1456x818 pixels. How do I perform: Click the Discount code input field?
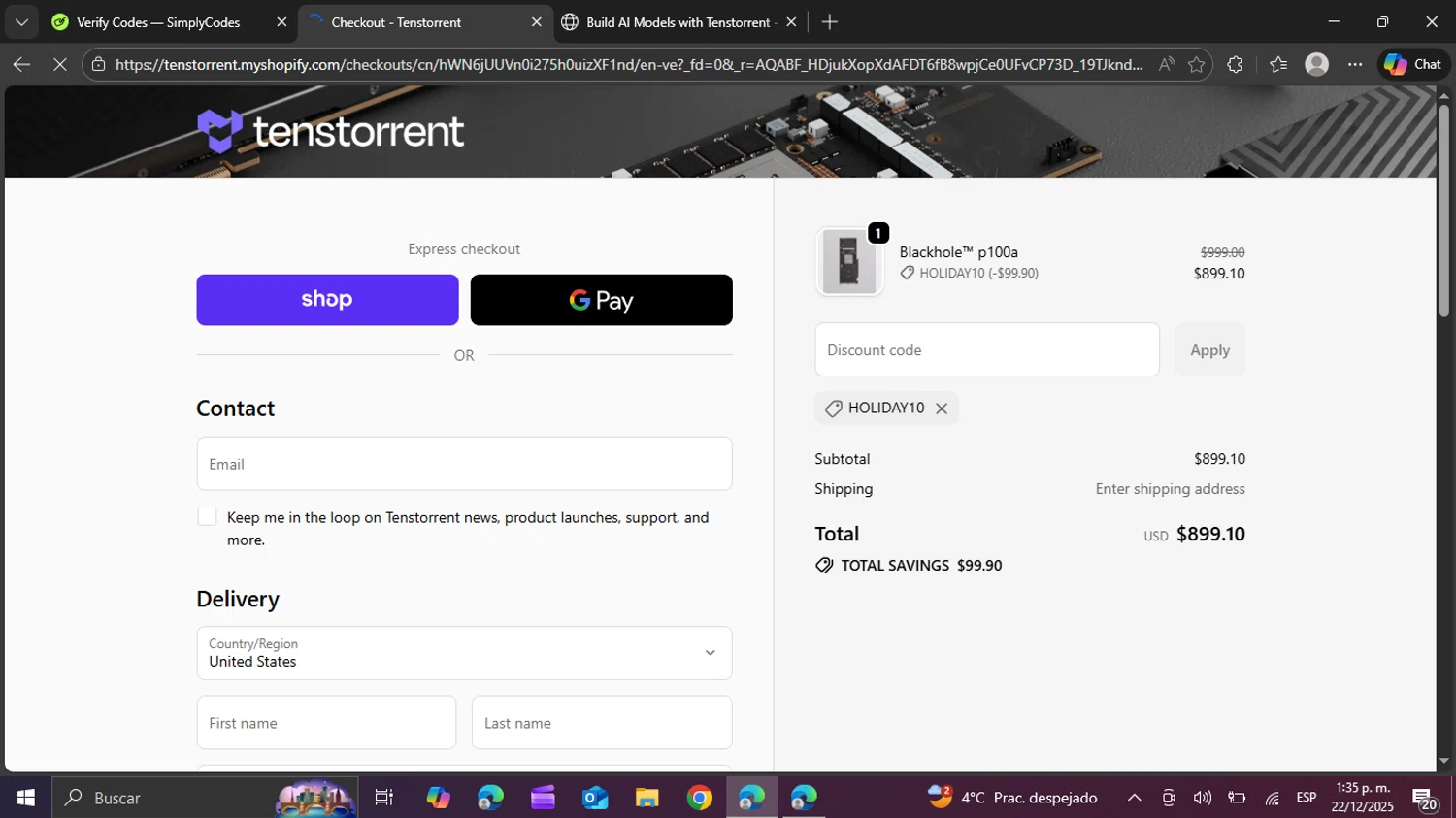coord(987,349)
